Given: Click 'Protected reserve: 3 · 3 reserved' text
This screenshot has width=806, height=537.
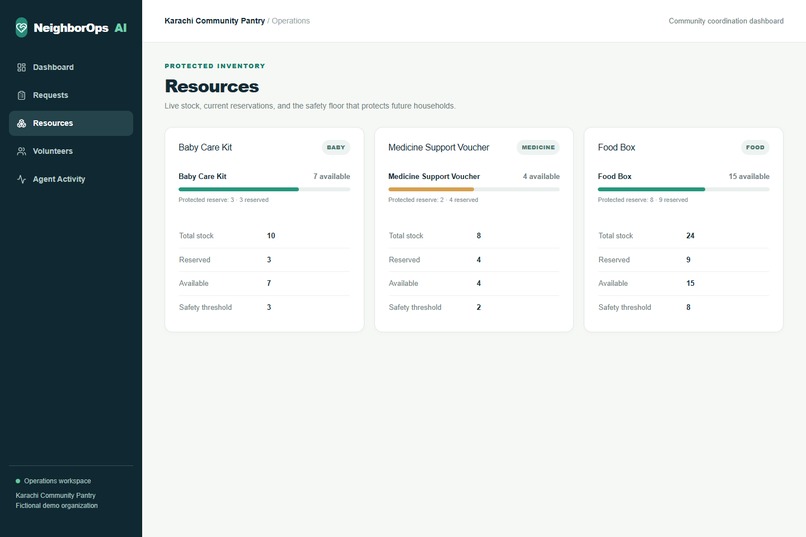Looking at the screenshot, I should click(x=224, y=200).
